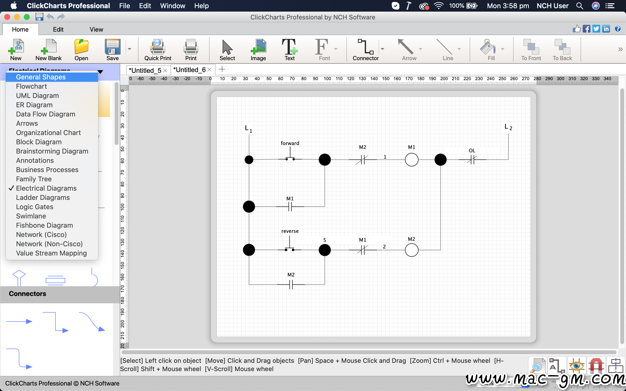Click the To Back icon
Viewport: 626px width, 391px height.
click(x=562, y=50)
